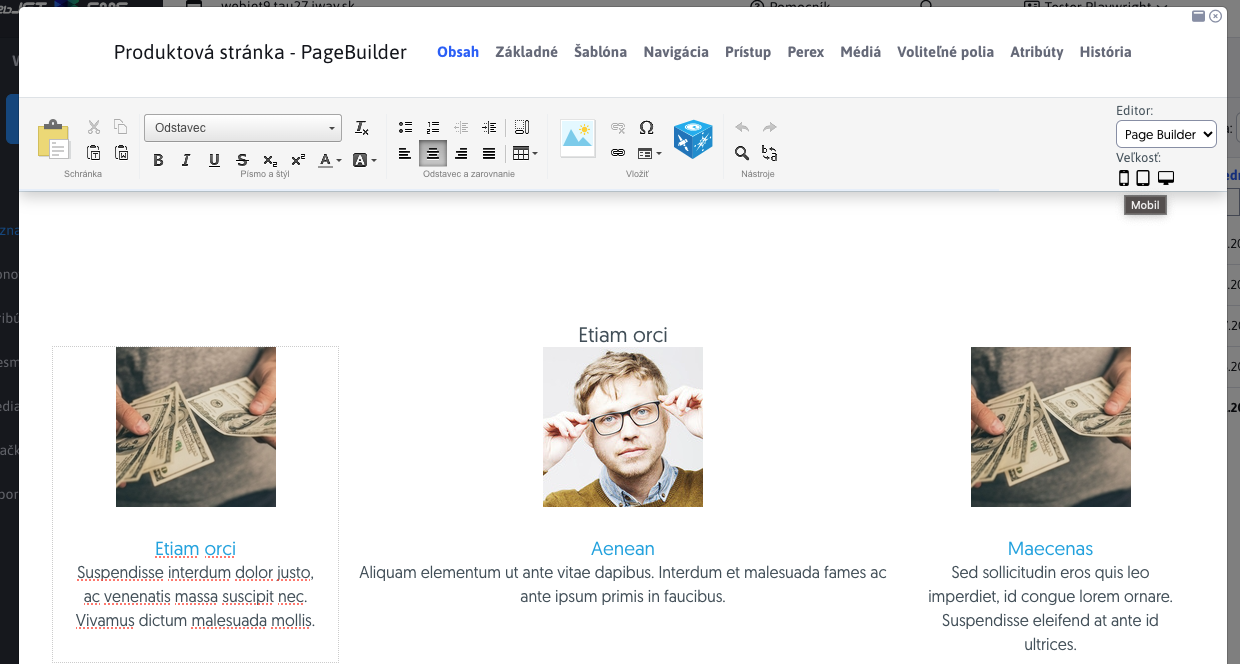
Task: Toggle italic text style
Action: pyautogui.click(x=186, y=160)
